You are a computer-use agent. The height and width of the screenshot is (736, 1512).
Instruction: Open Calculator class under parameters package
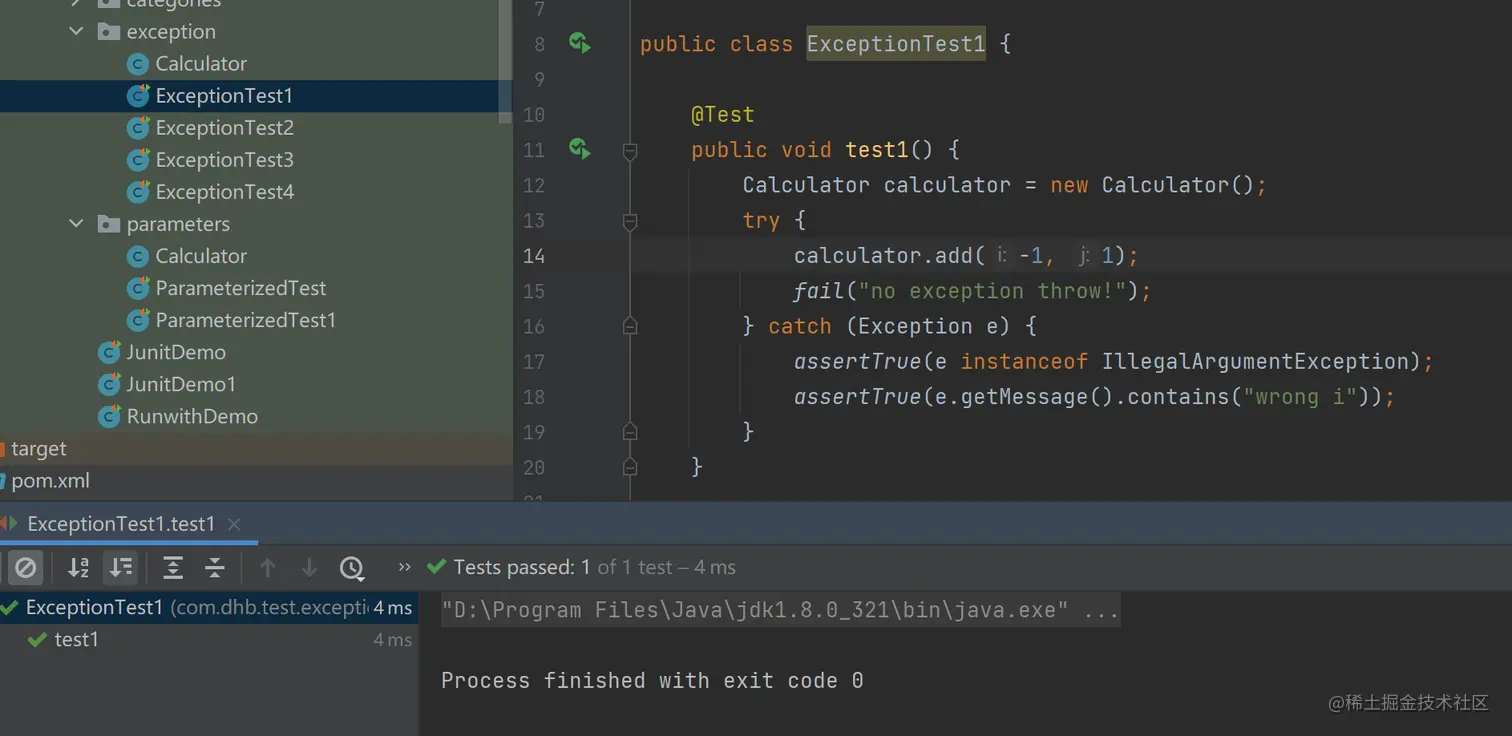coord(201,256)
